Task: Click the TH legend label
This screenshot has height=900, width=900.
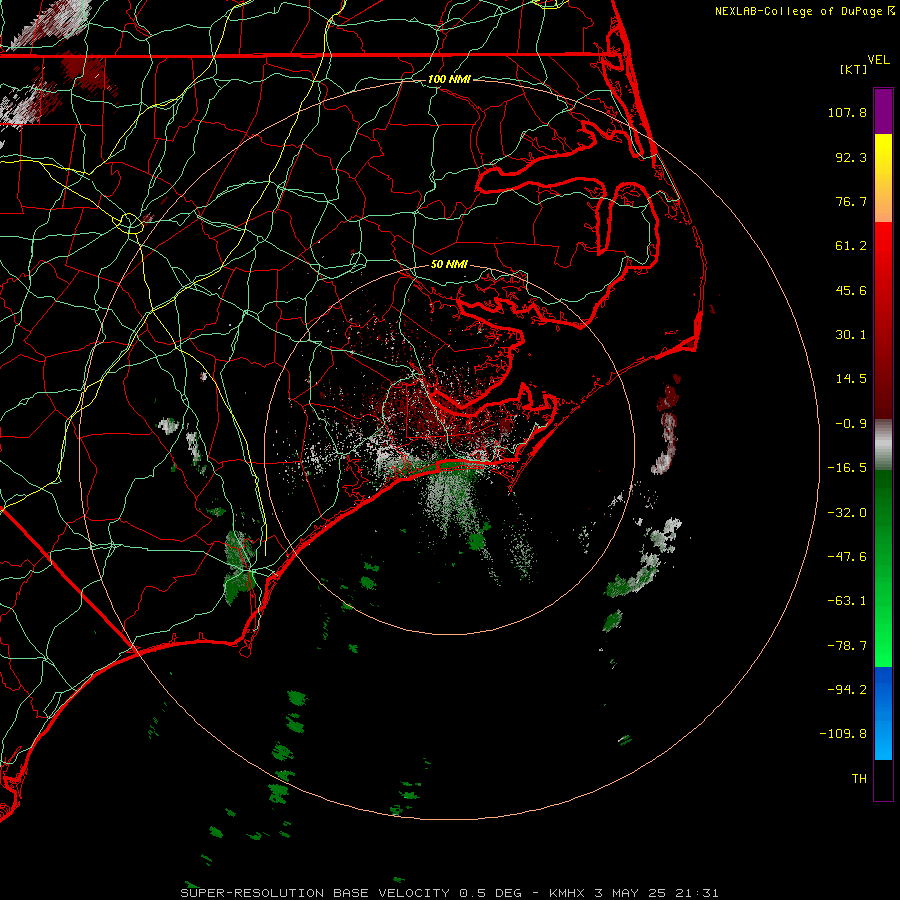Action: [x=859, y=778]
